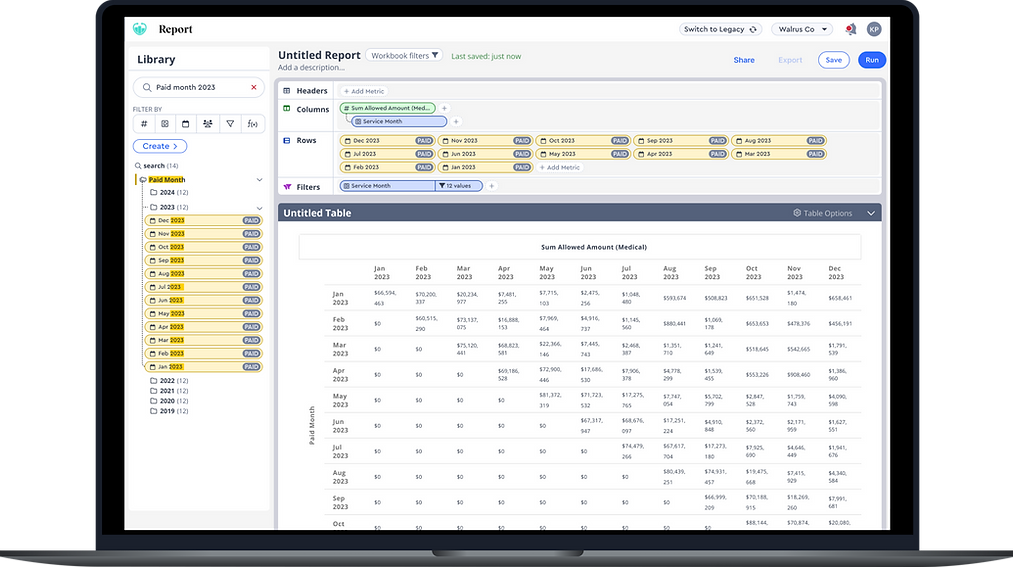
Task: Click the Sum Allowed Amount (Medical) table header
Action: tap(594, 247)
